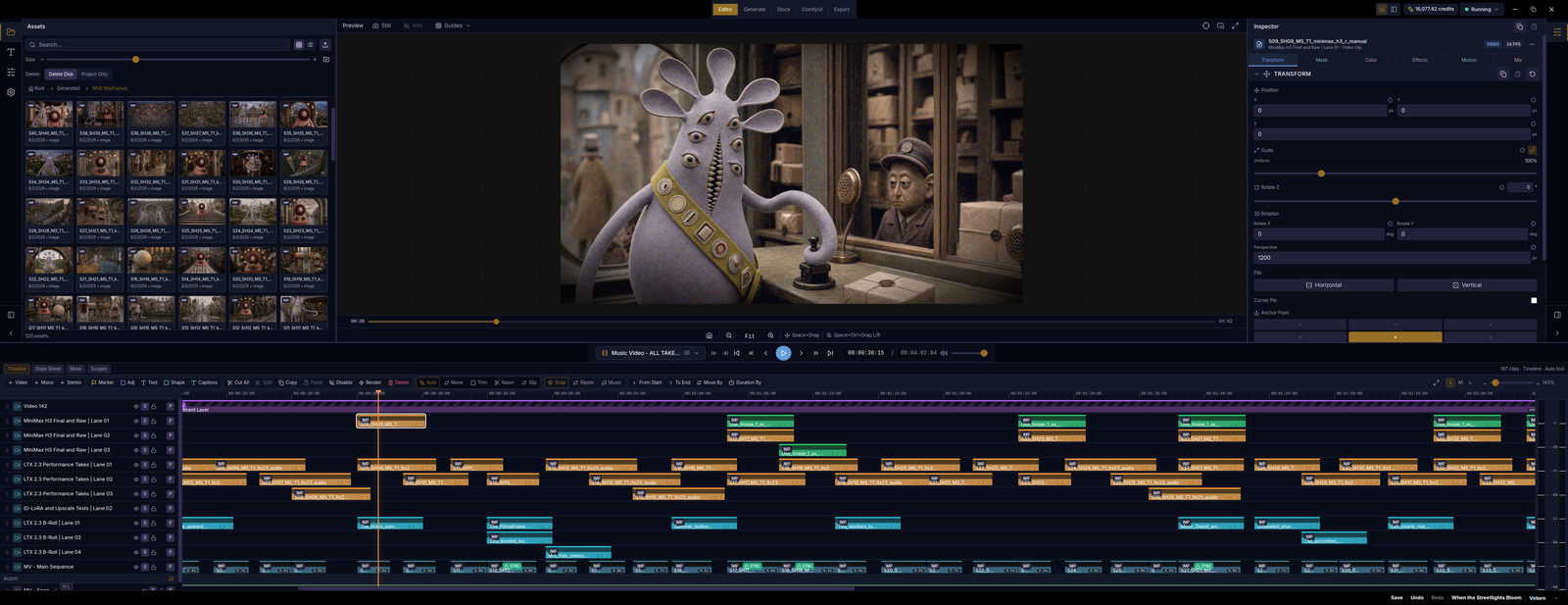The height and width of the screenshot is (605, 1568).
Task: Toggle visibility of LTX 2.3 B-Roll Lane 01
Action: 136,523
